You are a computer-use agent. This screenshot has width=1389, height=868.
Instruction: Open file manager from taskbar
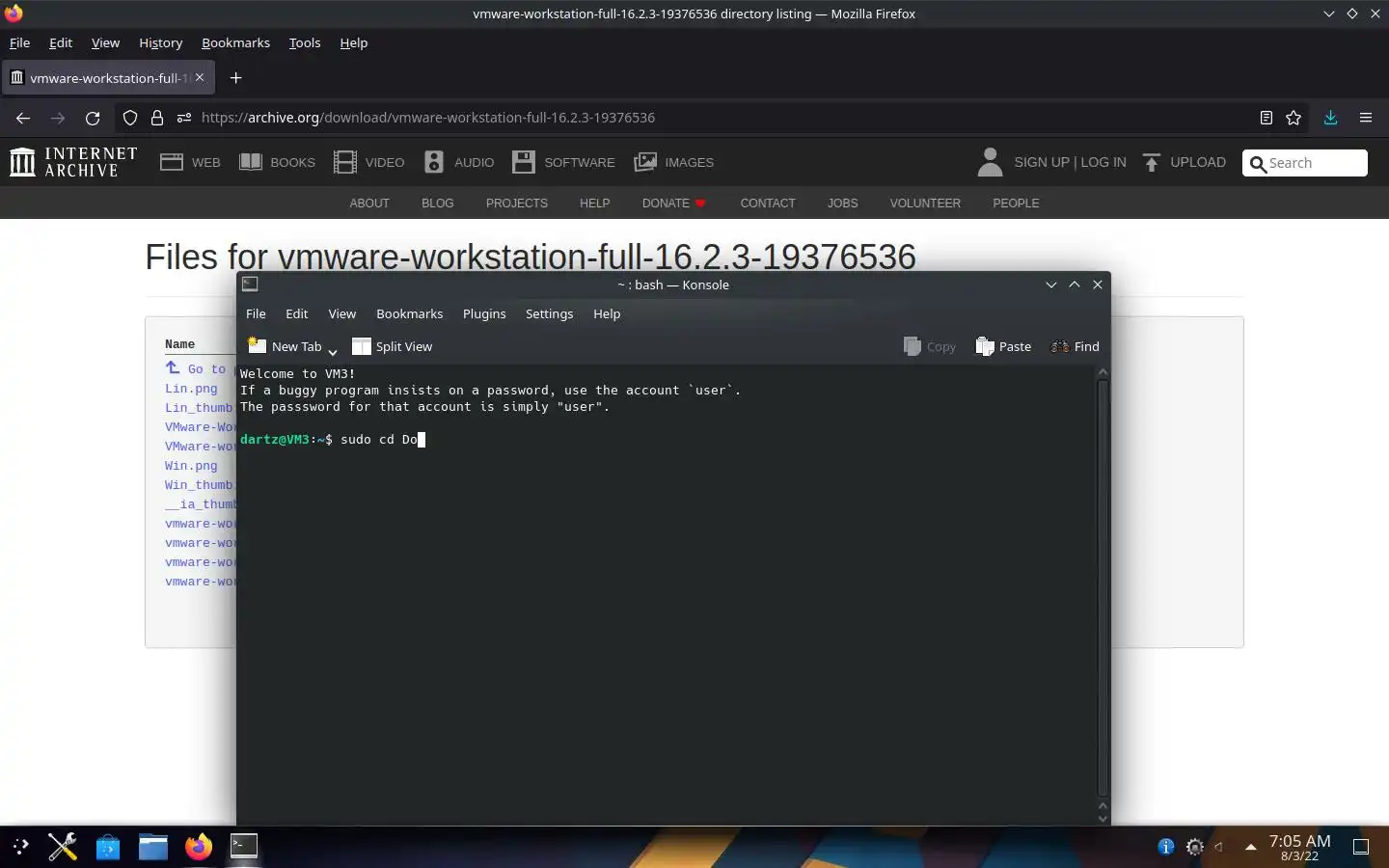pyautogui.click(x=152, y=847)
